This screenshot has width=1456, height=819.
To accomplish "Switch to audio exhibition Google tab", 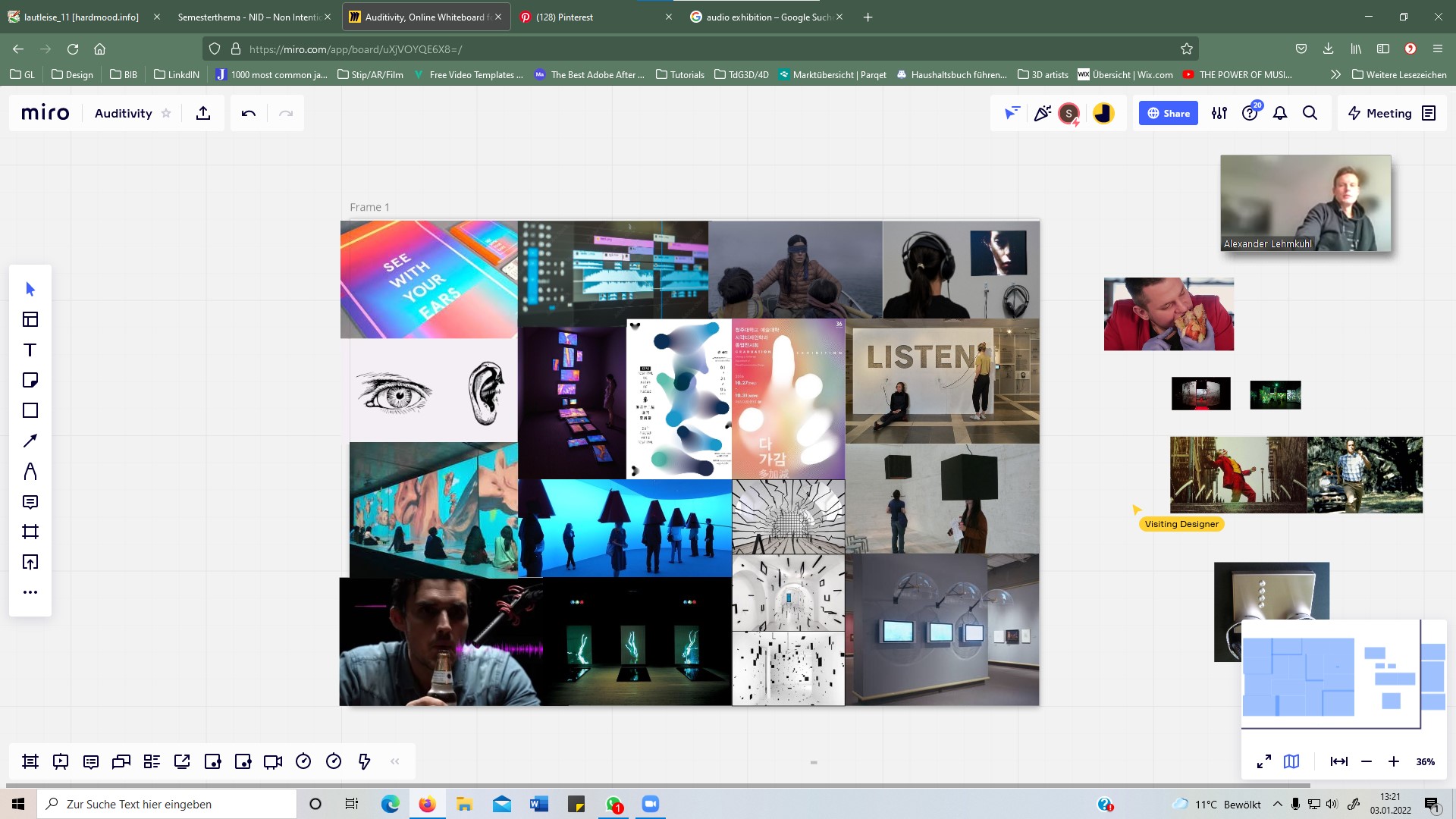I will pyautogui.click(x=766, y=17).
